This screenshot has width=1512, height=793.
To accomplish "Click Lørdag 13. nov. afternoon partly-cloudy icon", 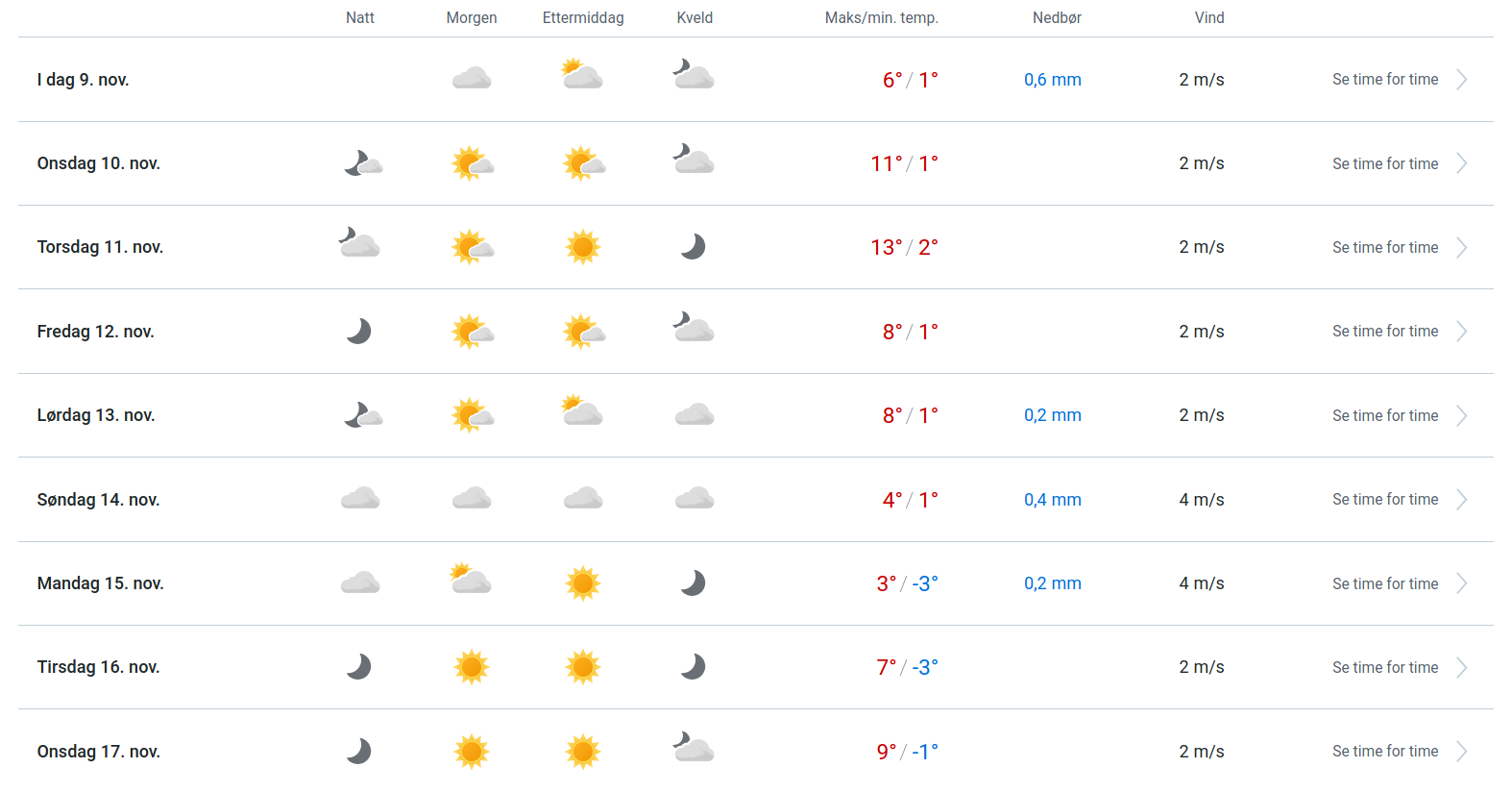I will point(582,412).
